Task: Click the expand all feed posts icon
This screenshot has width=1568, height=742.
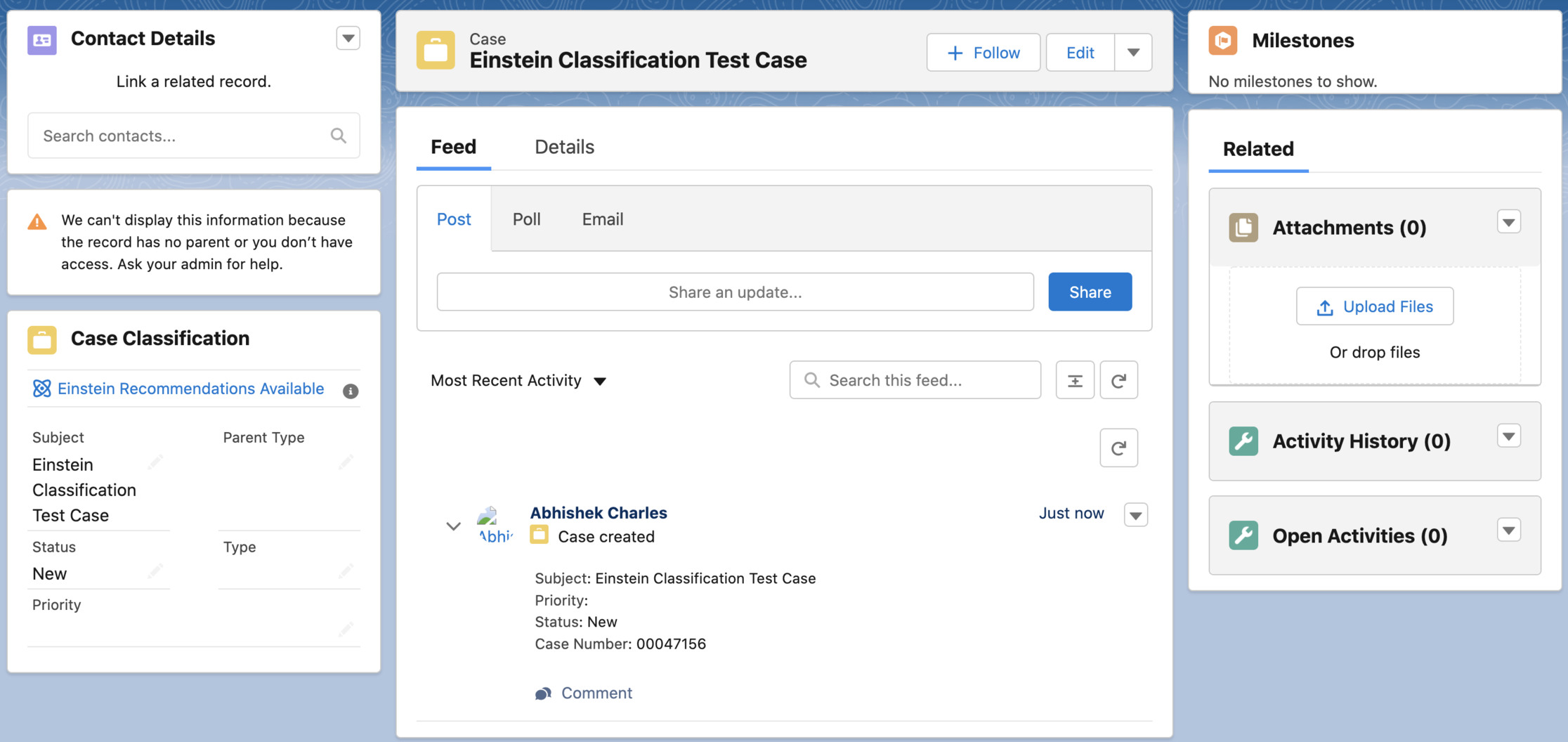Action: click(x=1074, y=380)
